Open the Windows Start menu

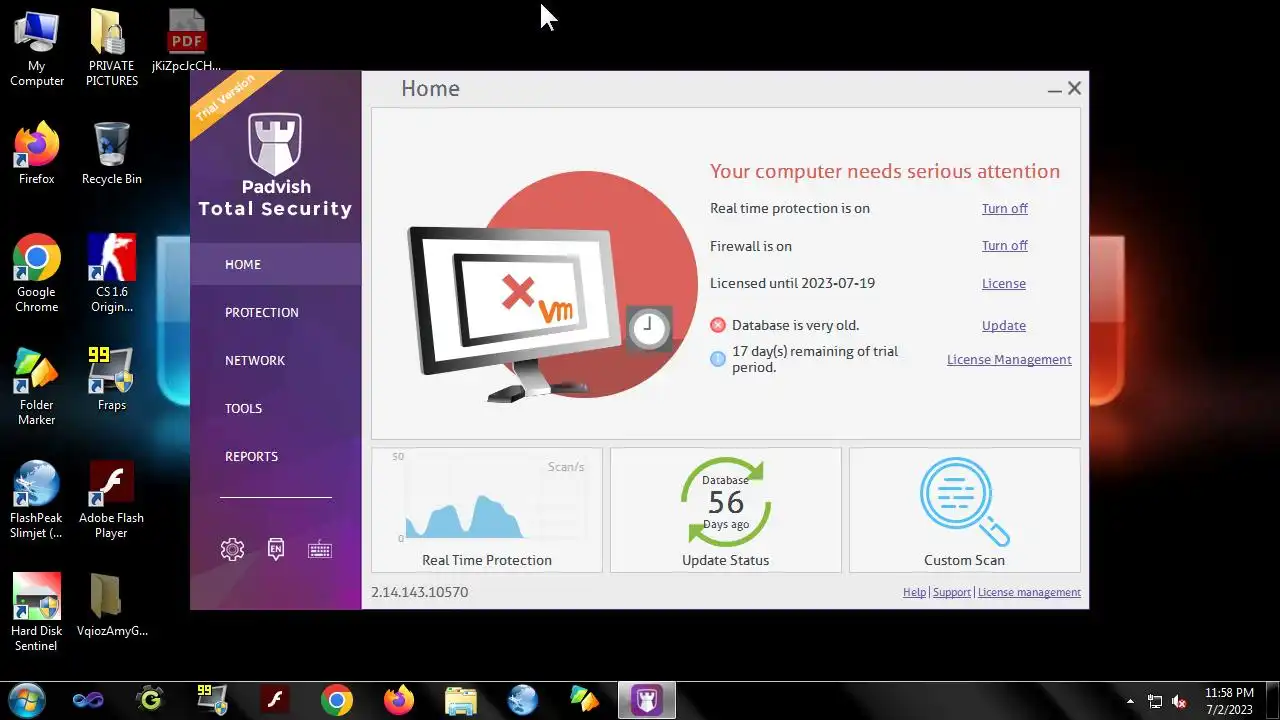coord(26,700)
